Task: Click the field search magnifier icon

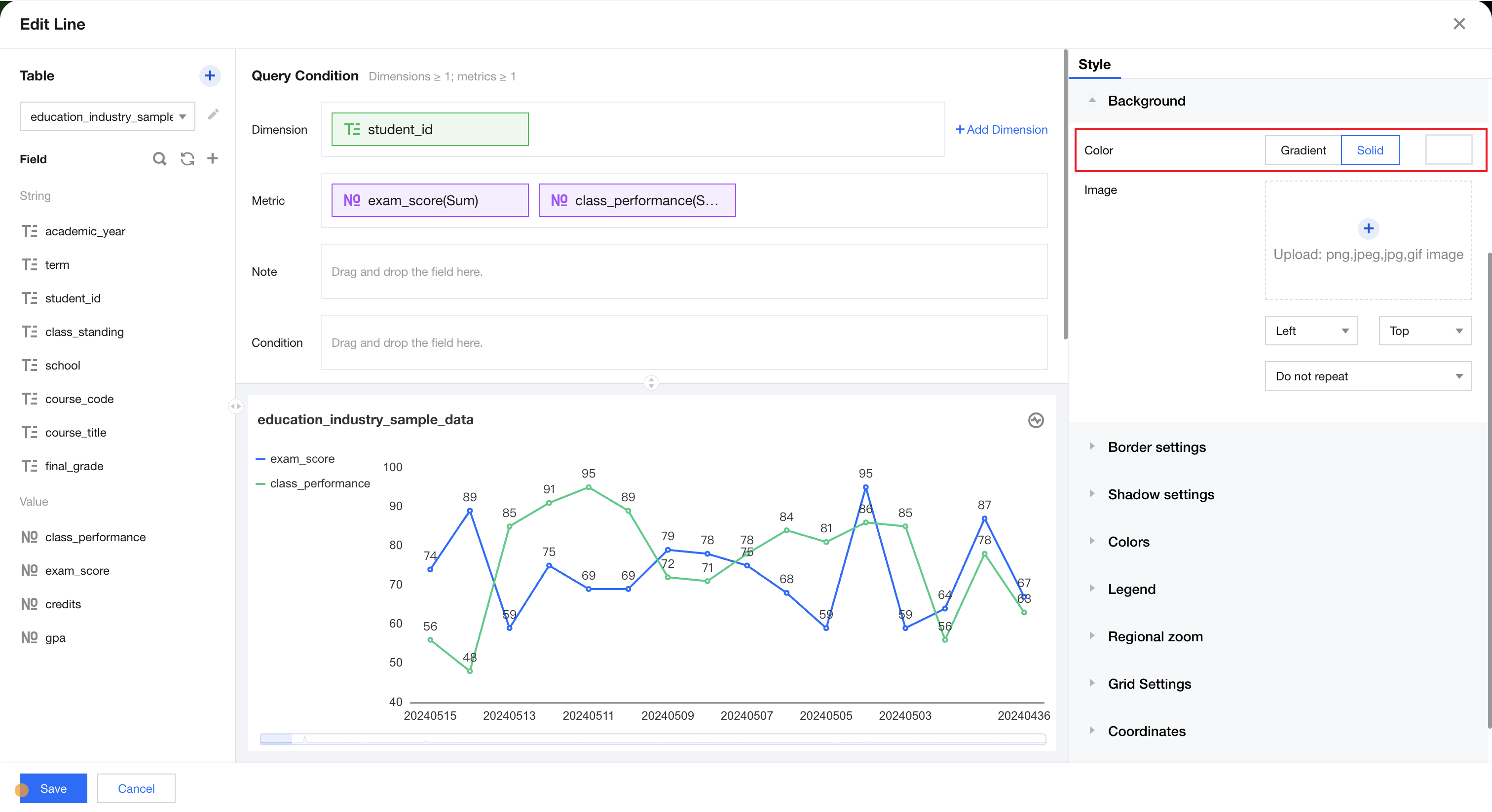Action: tap(159, 159)
